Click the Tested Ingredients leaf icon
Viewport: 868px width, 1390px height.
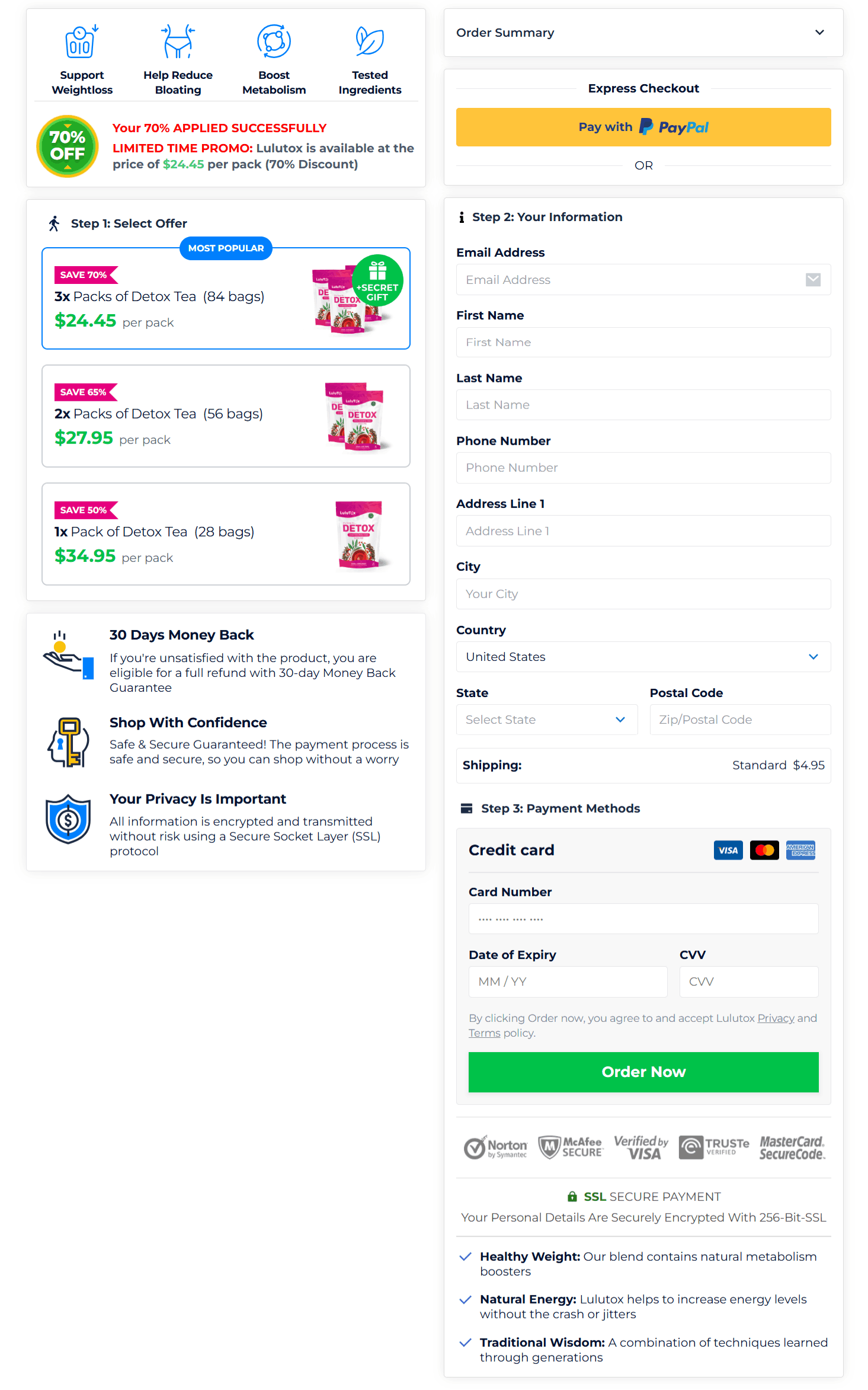click(x=370, y=42)
